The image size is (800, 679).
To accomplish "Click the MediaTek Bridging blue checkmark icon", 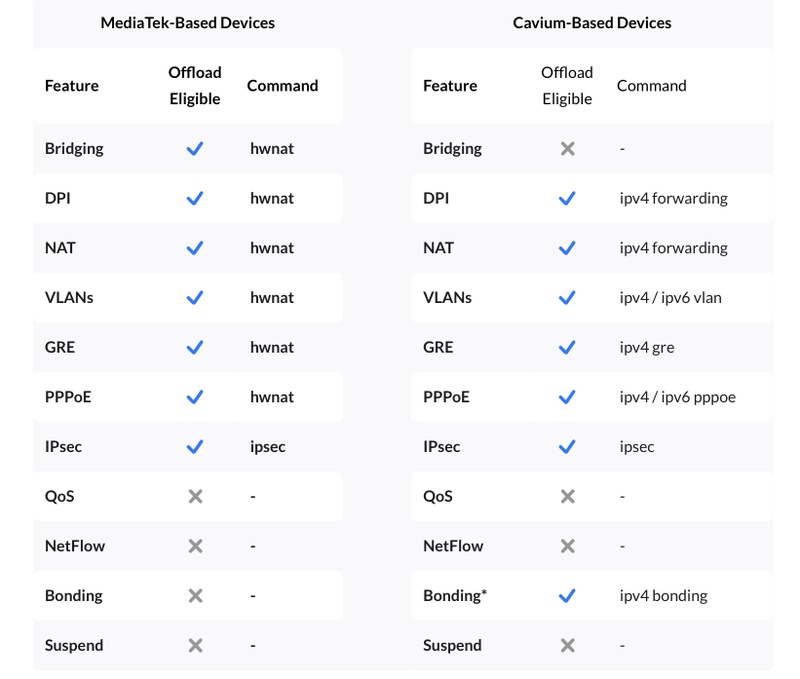I will (x=195, y=148).
